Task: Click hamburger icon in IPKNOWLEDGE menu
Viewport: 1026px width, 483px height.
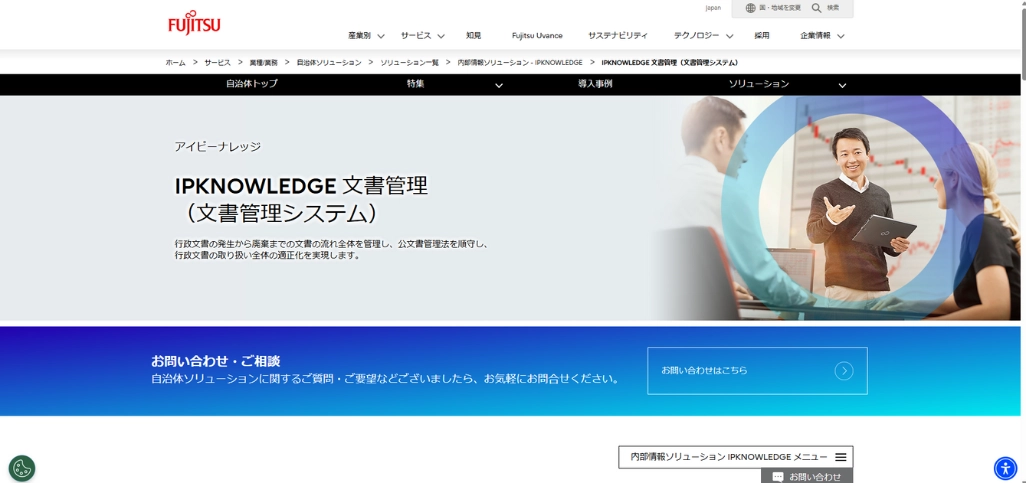Action: pos(841,457)
